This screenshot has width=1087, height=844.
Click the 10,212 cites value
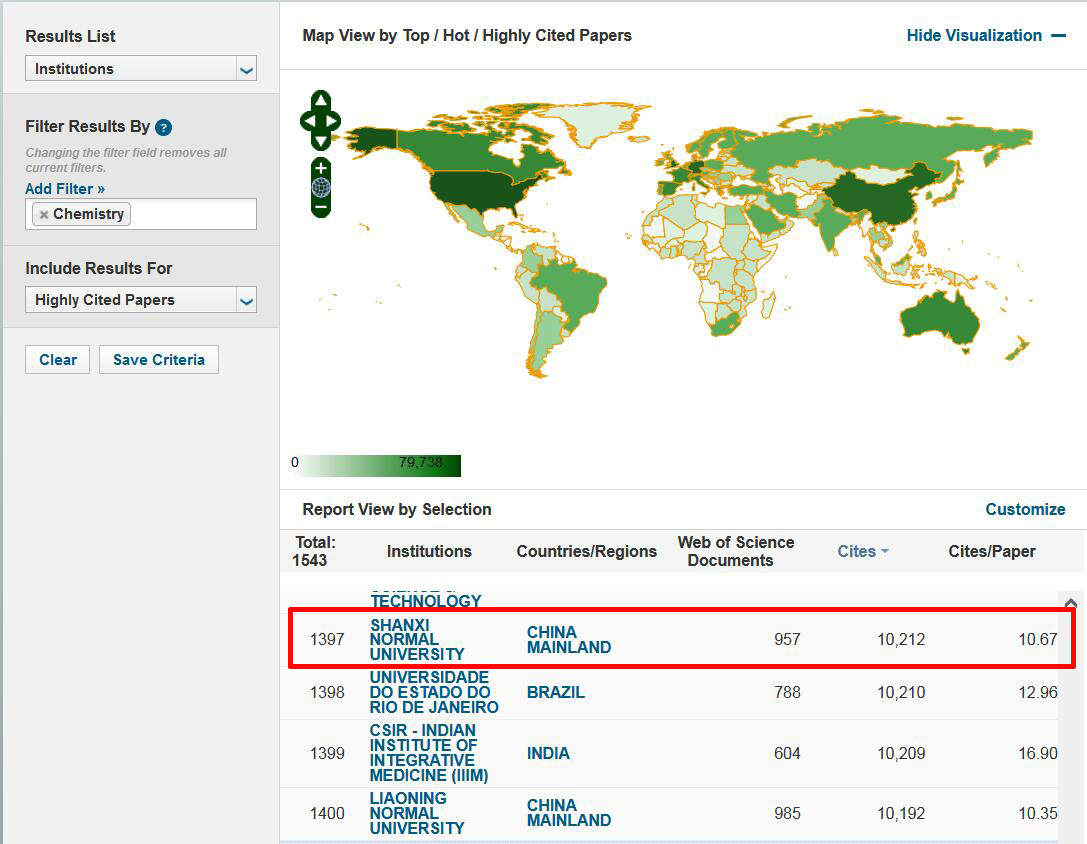pos(901,639)
